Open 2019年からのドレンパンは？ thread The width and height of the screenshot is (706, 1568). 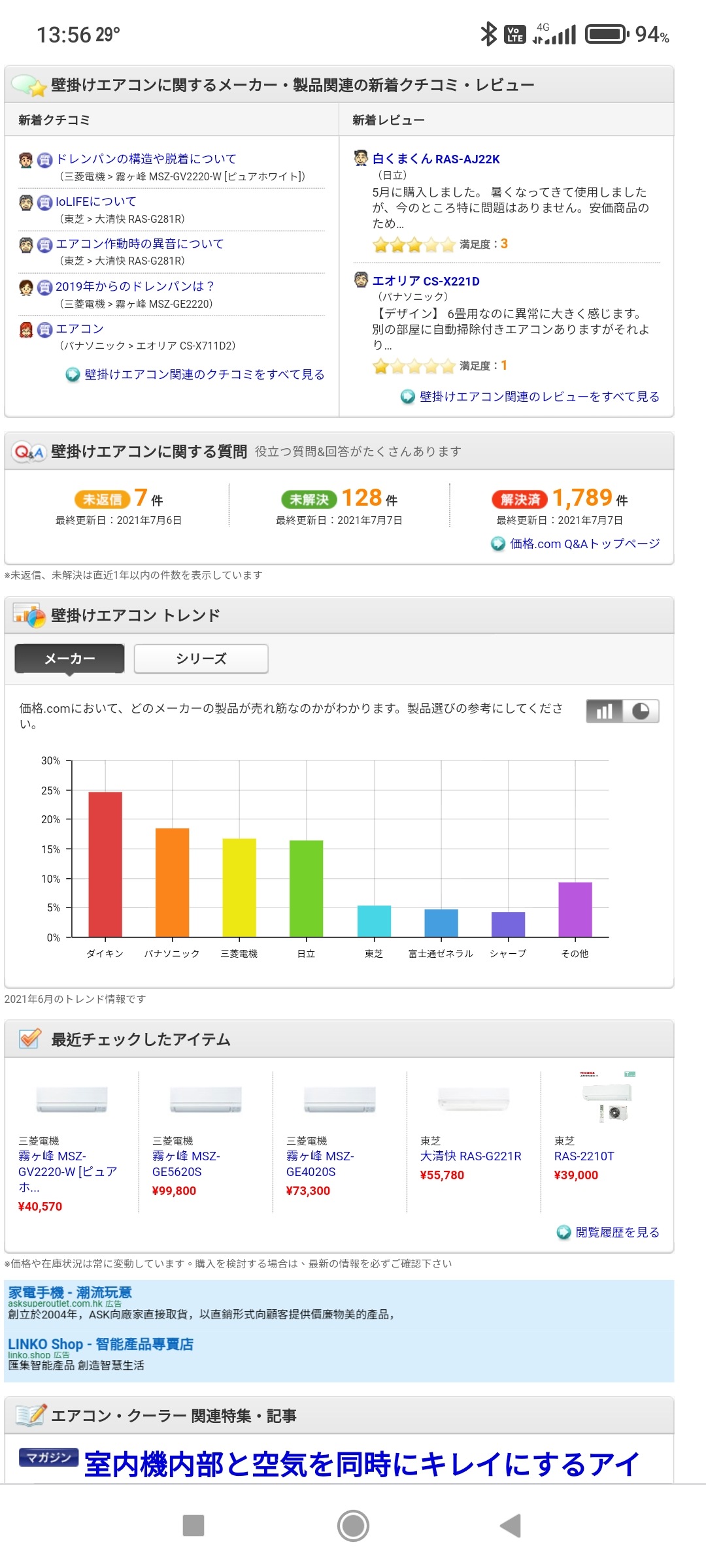[135, 286]
